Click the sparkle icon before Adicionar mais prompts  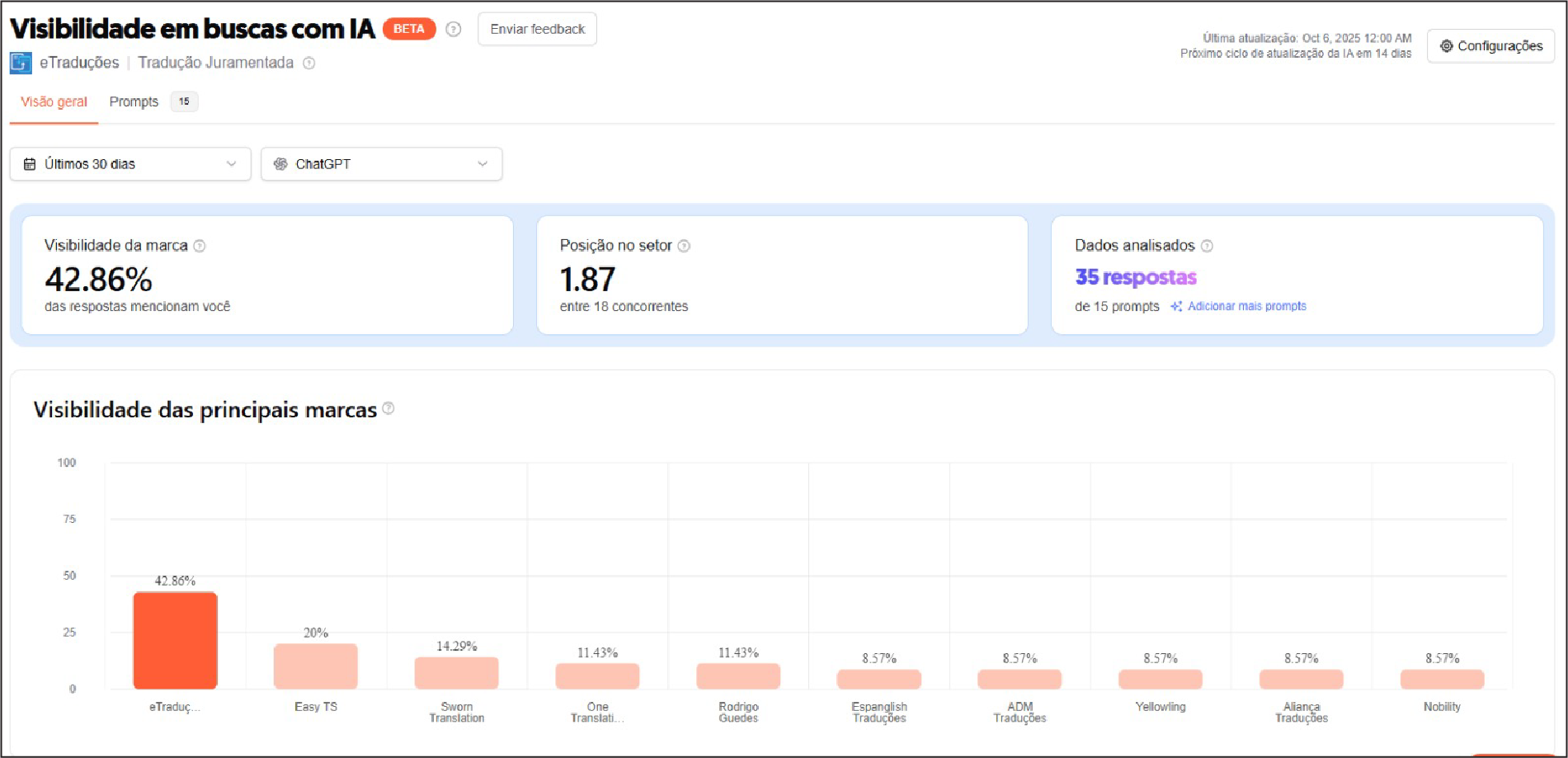(1176, 306)
